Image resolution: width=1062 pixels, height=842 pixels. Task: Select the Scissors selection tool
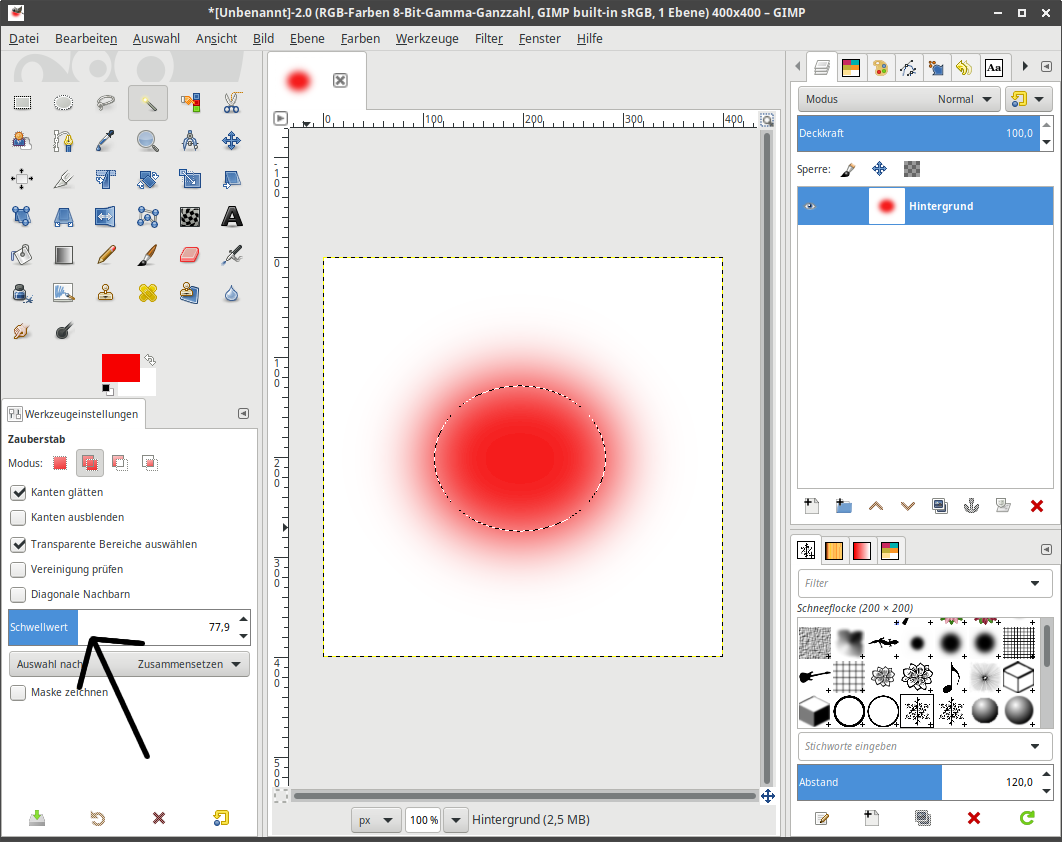click(232, 102)
